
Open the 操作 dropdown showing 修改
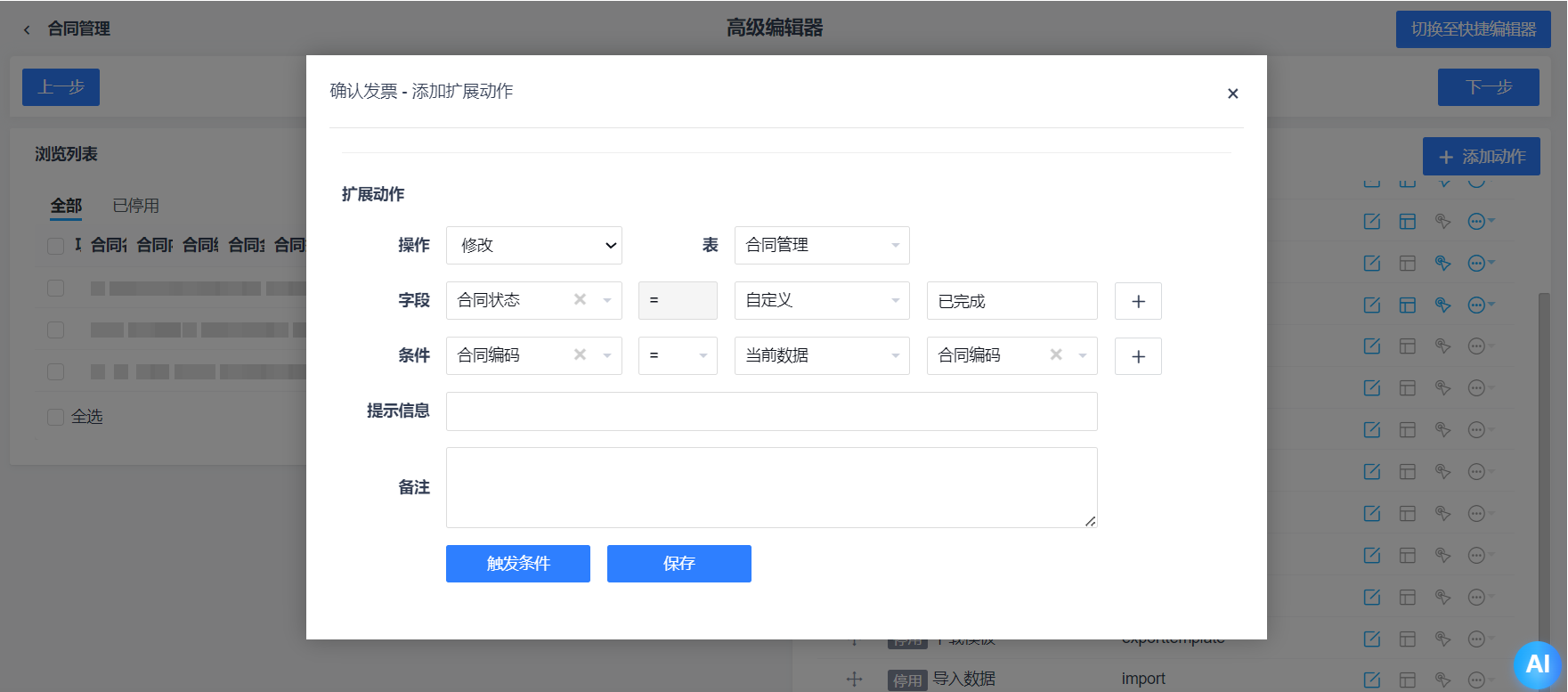533,246
